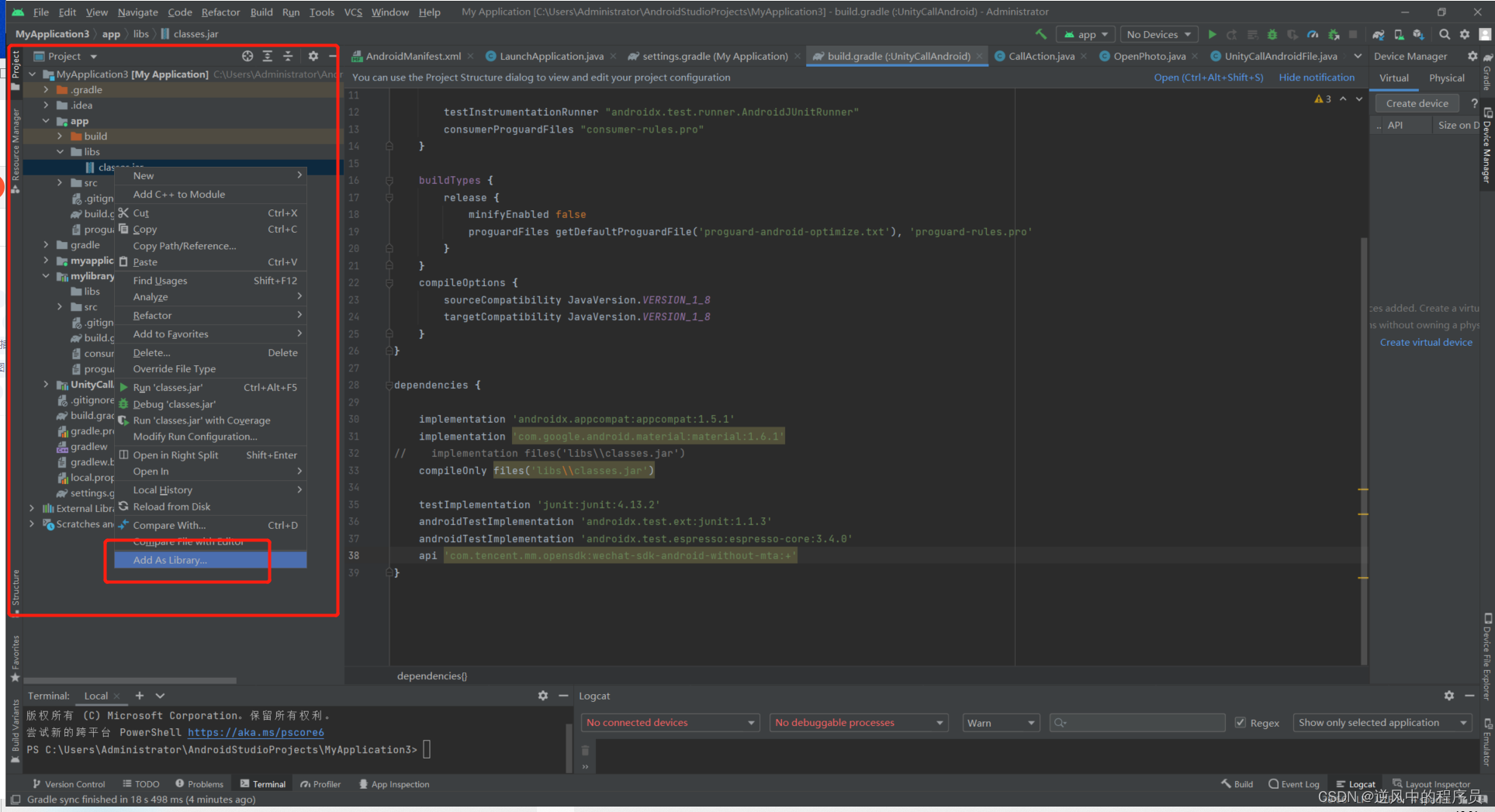Select Add As Library... in context menu

coord(210,560)
